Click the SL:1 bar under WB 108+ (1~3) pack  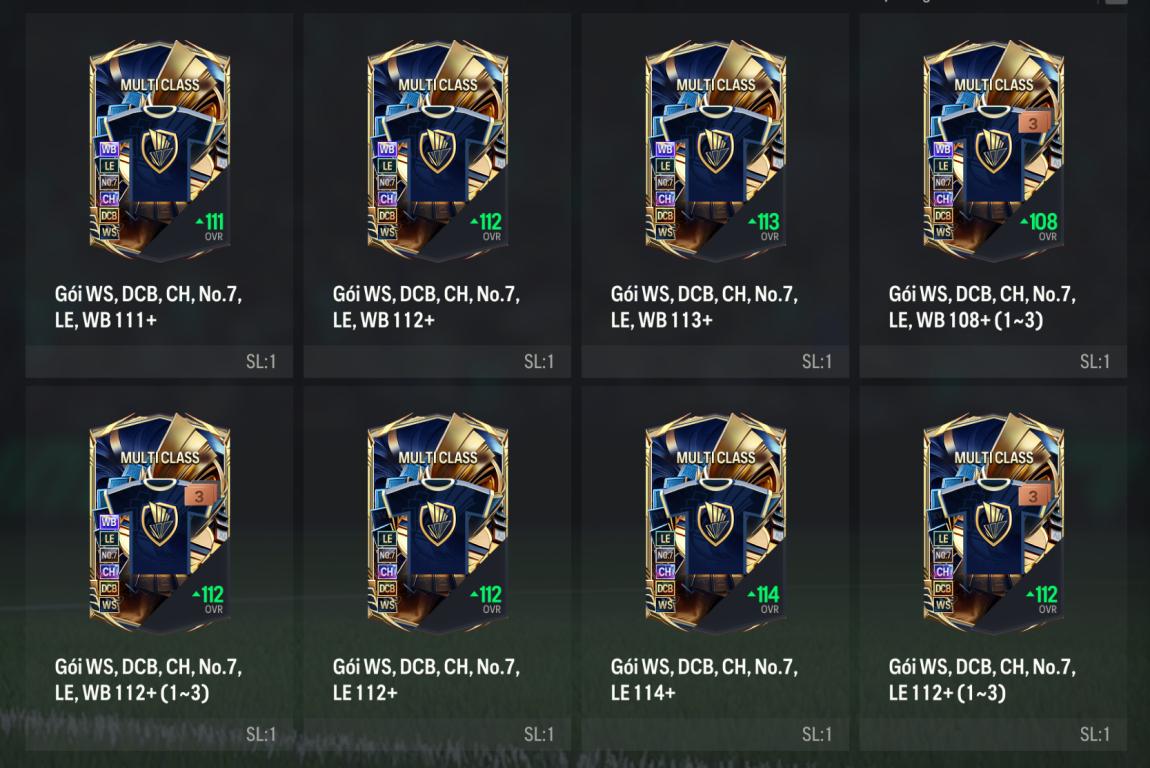993,361
